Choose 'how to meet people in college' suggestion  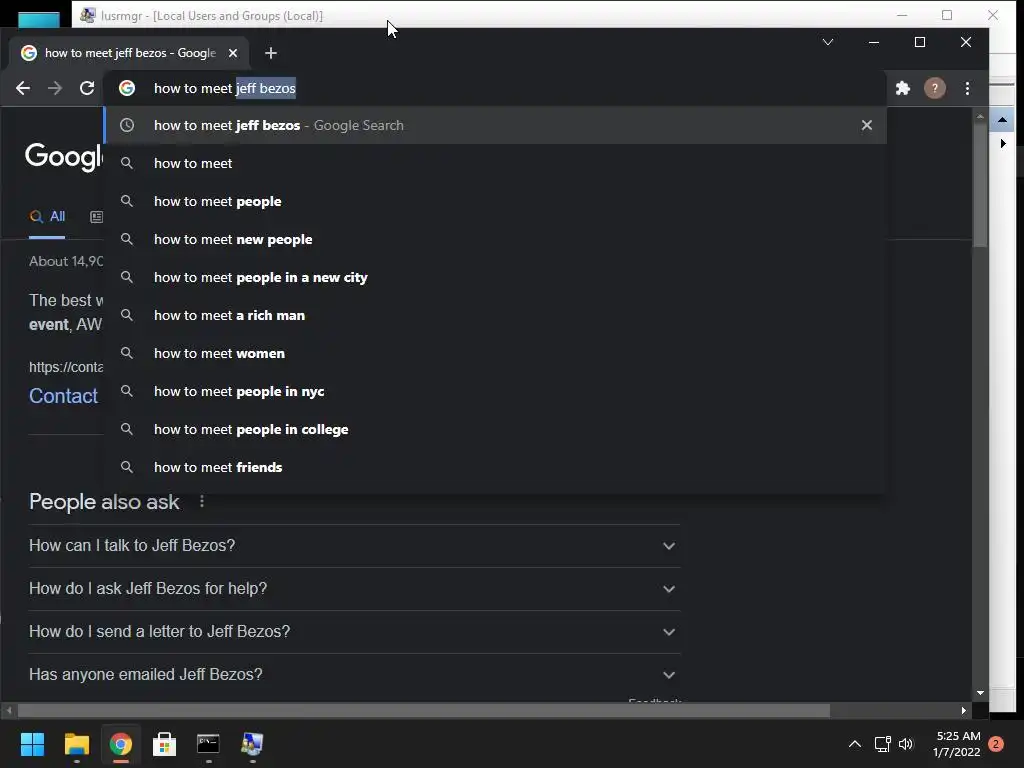coord(495,429)
